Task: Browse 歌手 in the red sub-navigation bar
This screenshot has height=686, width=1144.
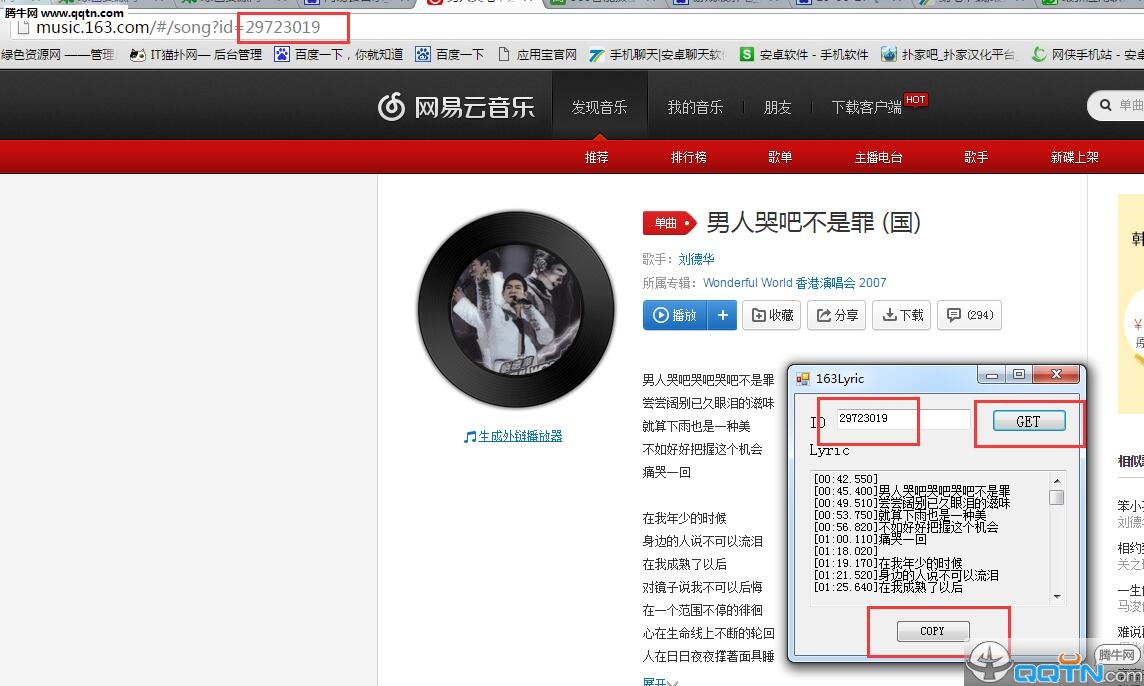Action: click(975, 157)
